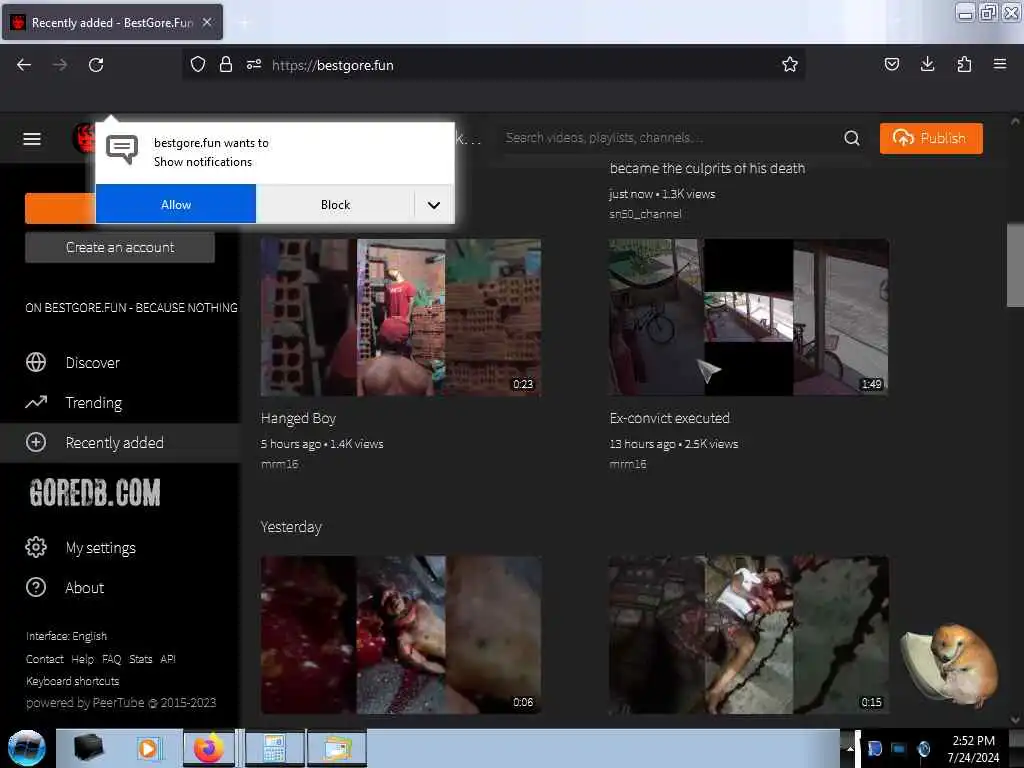The image size is (1024, 768).
Task: Close the BestGore.Fun browser tab
Action: click(207, 22)
